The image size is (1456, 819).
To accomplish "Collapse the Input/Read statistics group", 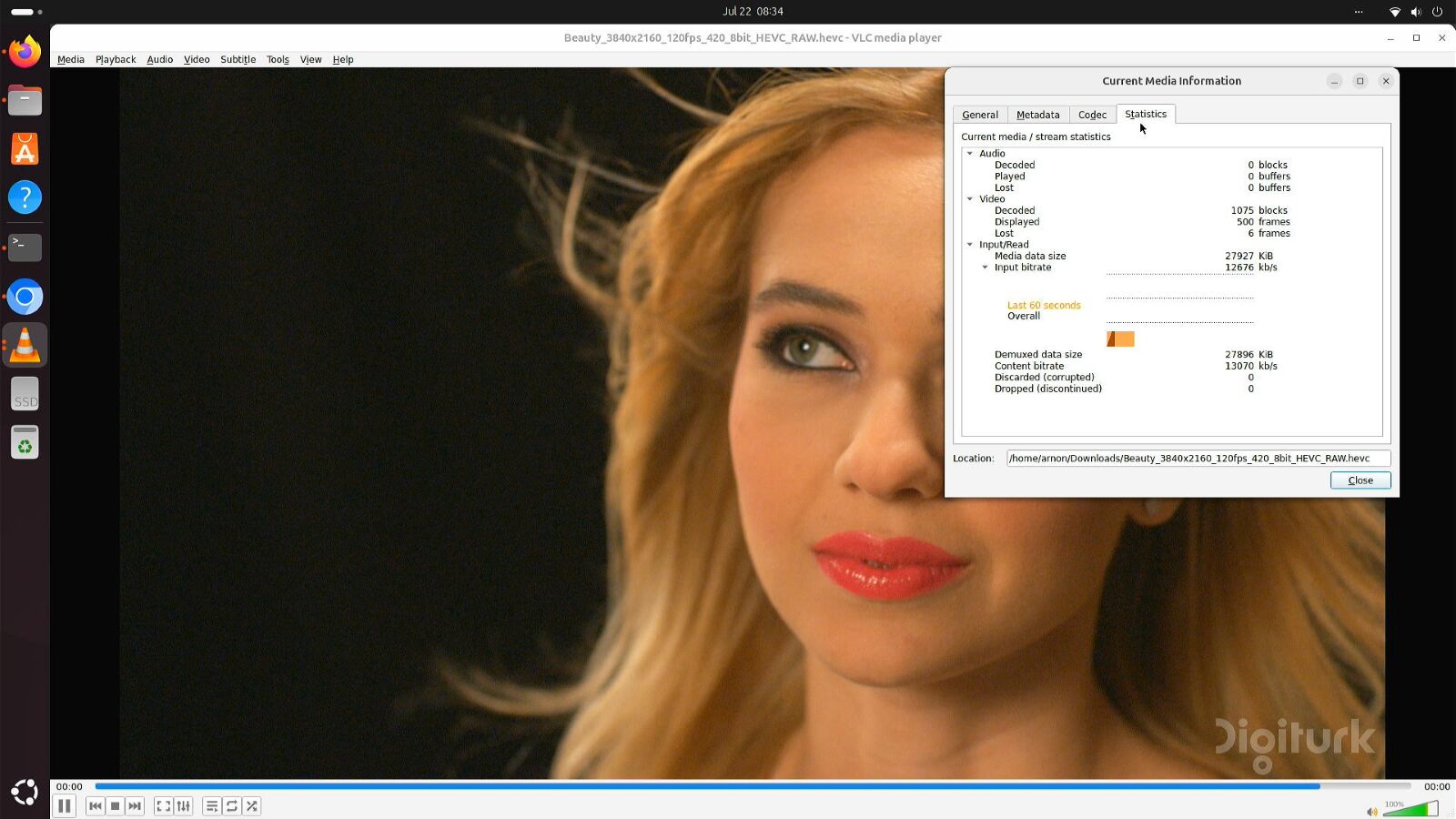I will 970,245.
